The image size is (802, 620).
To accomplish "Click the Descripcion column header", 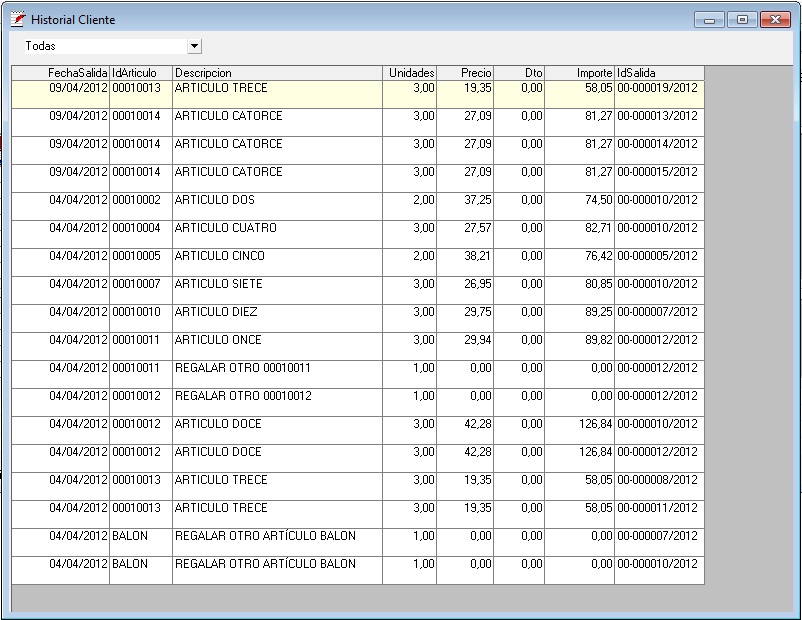I will (277, 73).
